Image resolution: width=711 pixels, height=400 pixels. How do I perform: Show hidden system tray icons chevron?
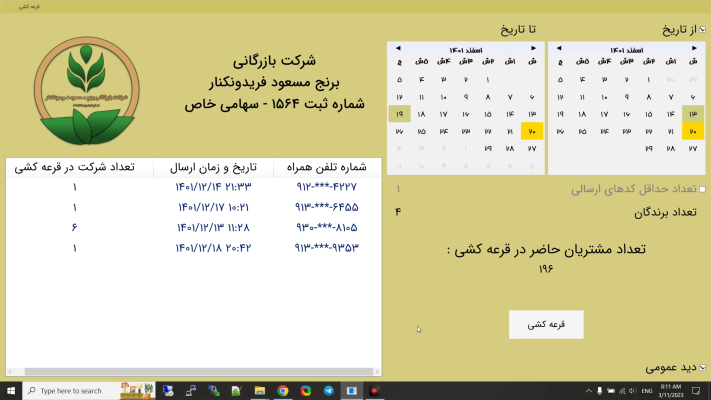pos(589,391)
